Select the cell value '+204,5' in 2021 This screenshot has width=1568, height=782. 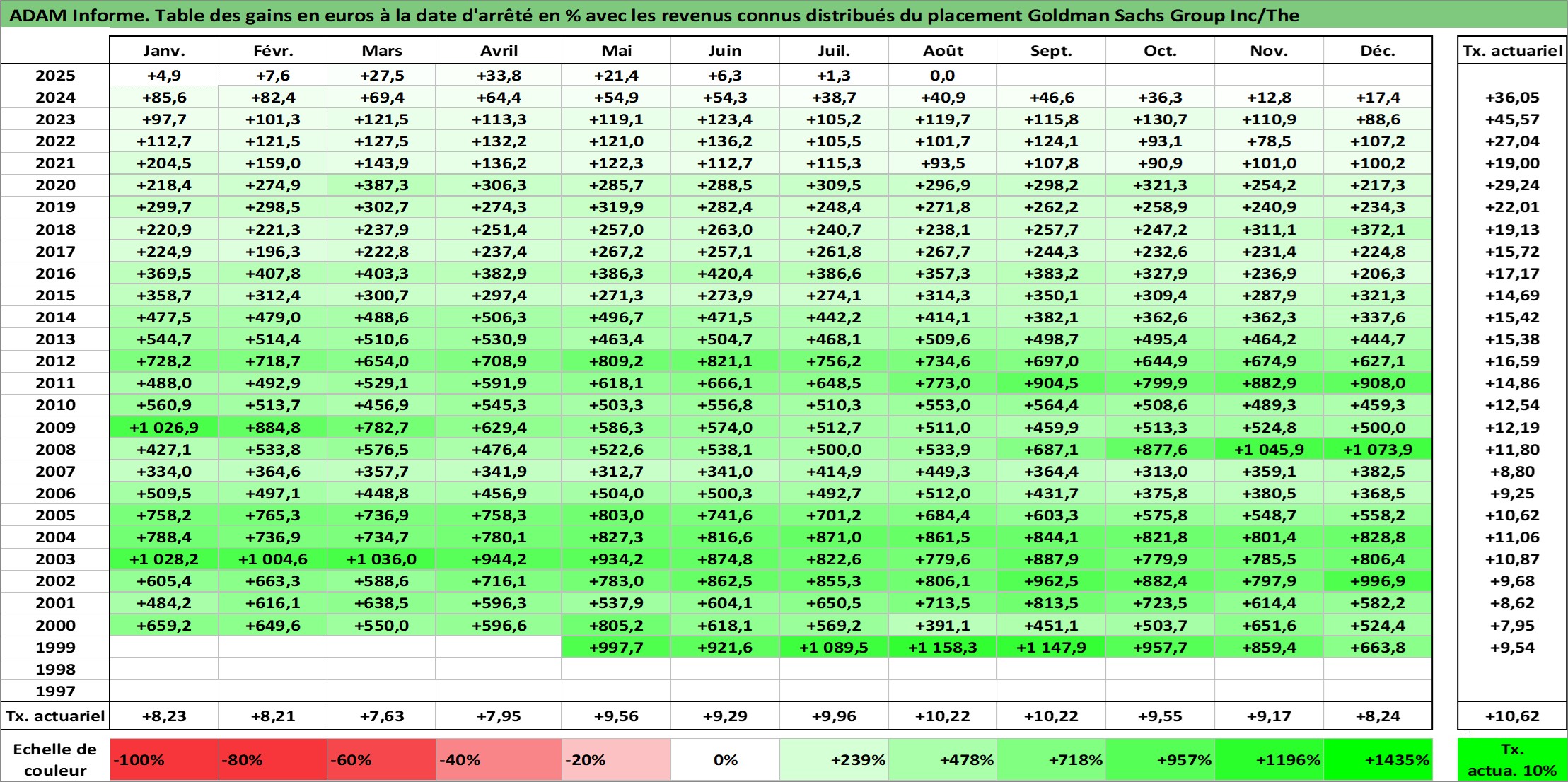(x=164, y=163)
